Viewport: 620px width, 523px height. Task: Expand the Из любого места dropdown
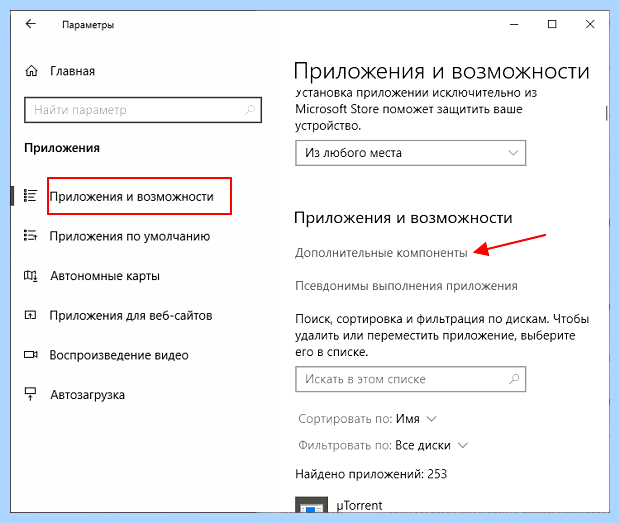click(x=410, y=153)
